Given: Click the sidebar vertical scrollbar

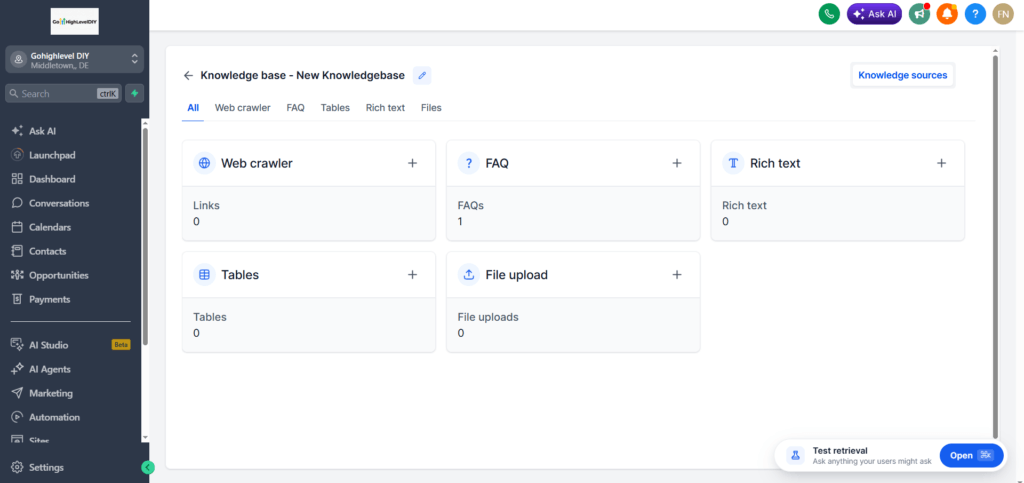Looking at the screenshot, I should 145,235.
